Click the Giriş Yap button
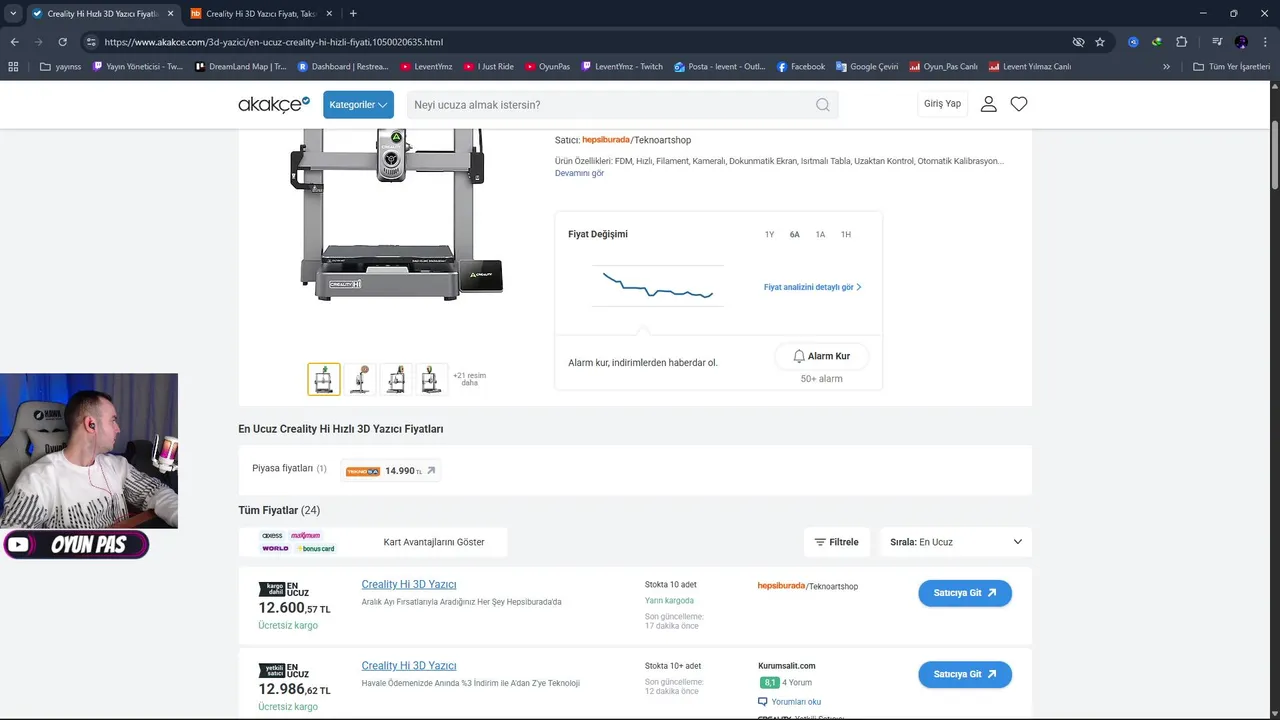This screenshot has height=720, width=1280. click(942, 104)
